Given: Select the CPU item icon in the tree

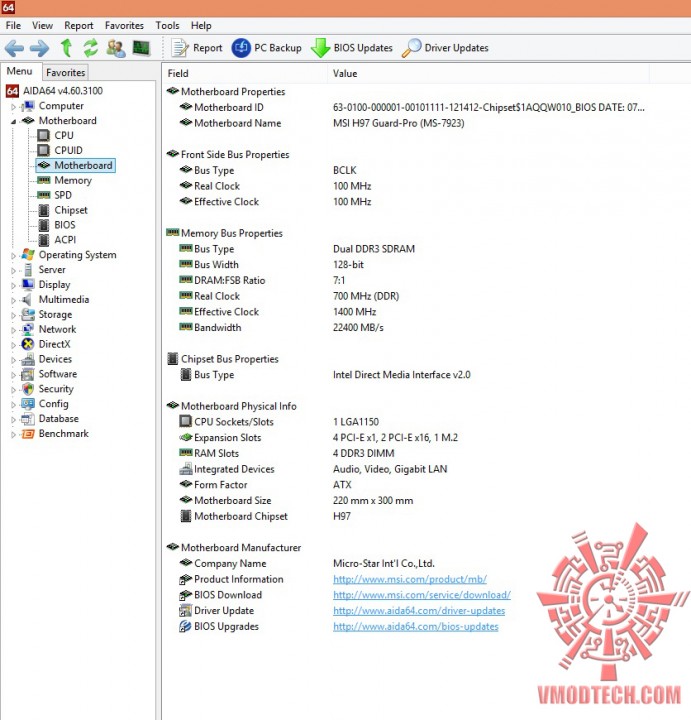Looking at the screenshot, I should point(44,135).
